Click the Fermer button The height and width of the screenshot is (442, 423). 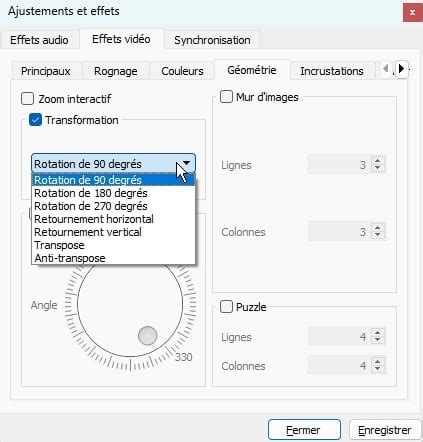pyautogui.click(x=304, y=430)
